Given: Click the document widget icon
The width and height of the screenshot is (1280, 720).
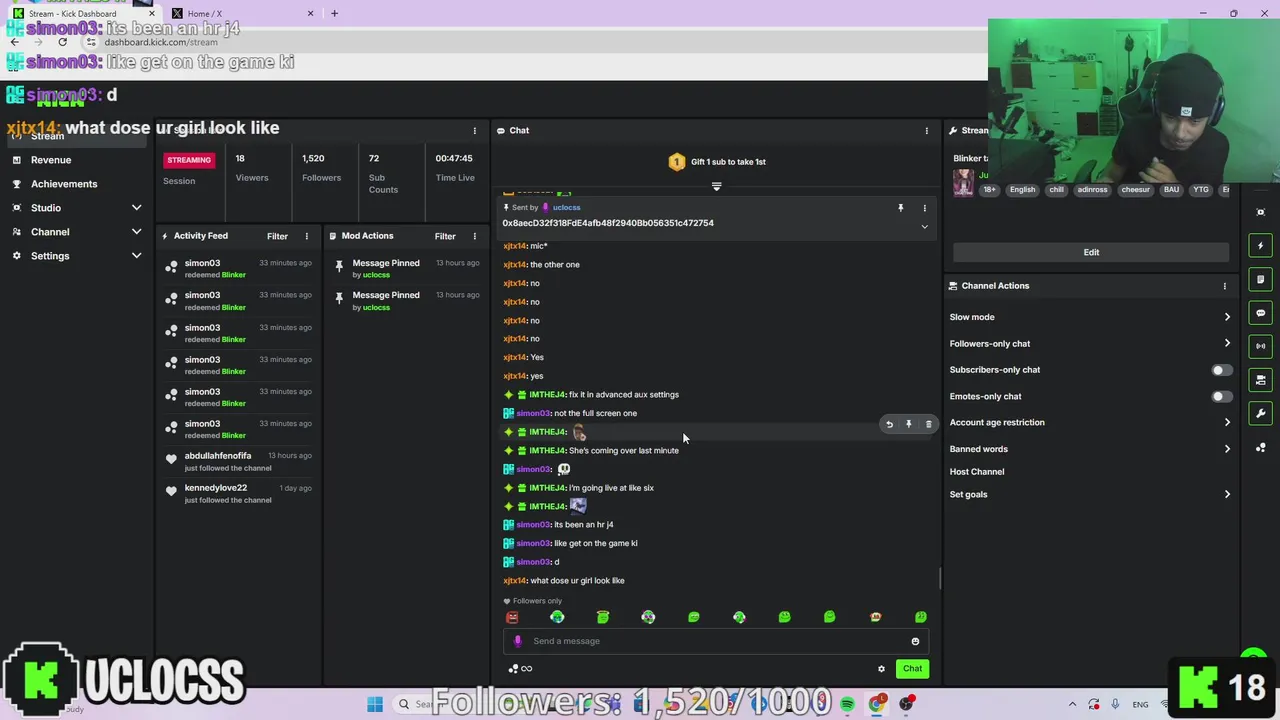Looking at the screenshot, I should [1261, 280].
